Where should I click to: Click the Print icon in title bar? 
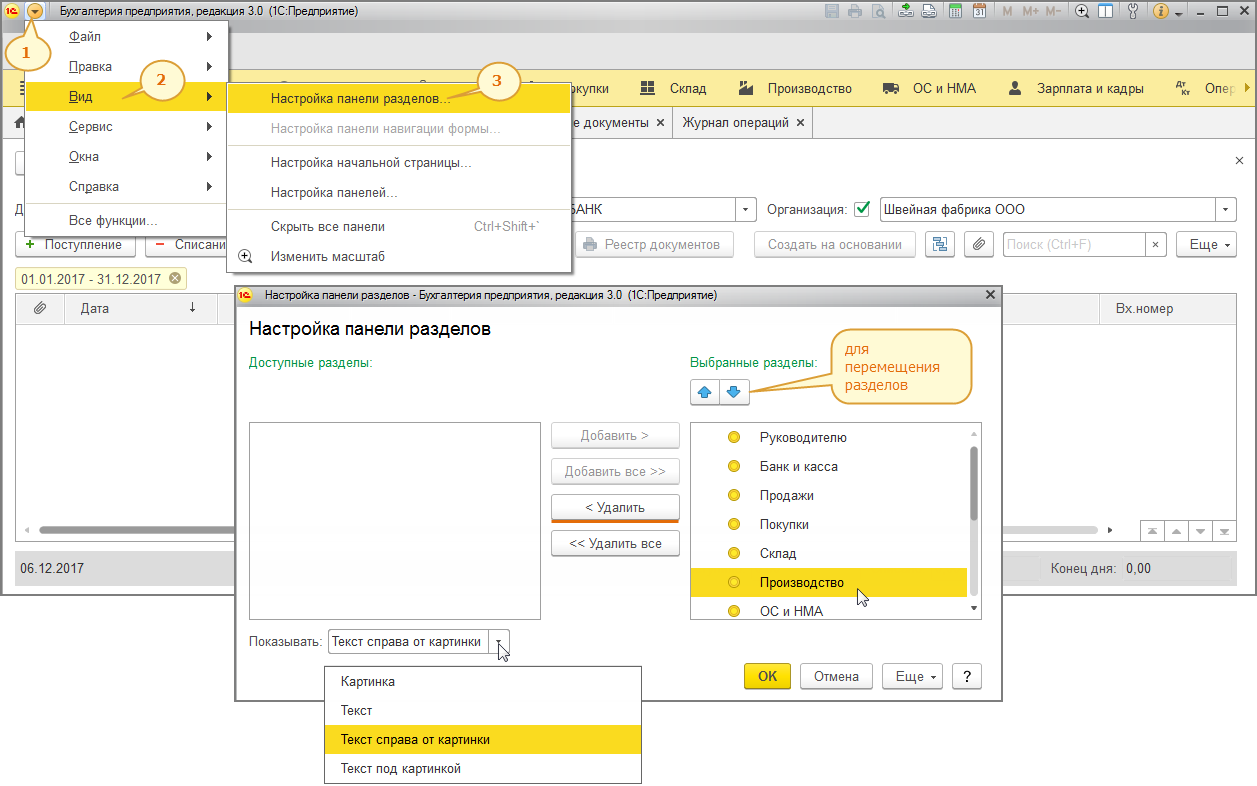pos(855,11)
